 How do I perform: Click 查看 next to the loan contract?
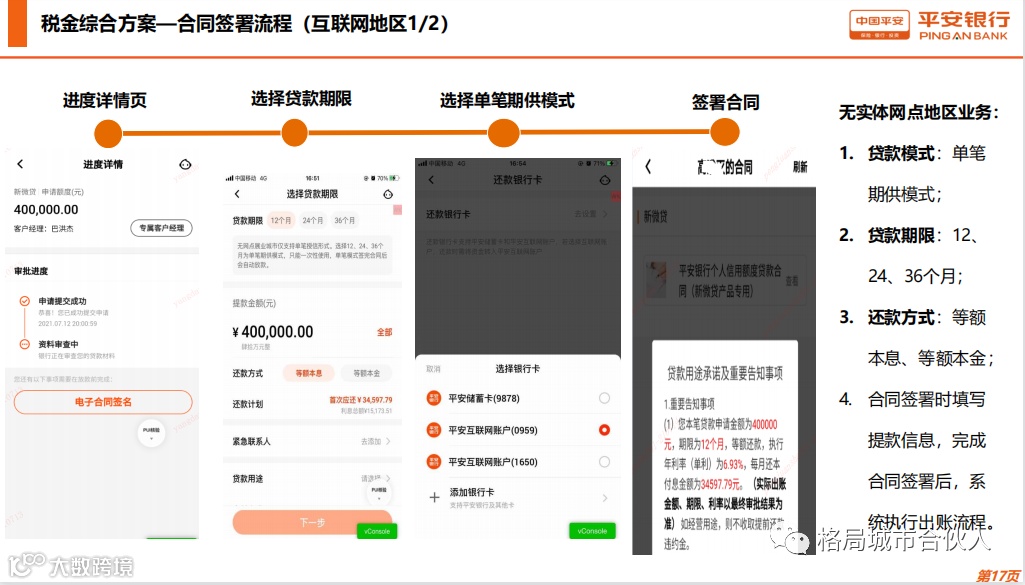coord(792,280)
